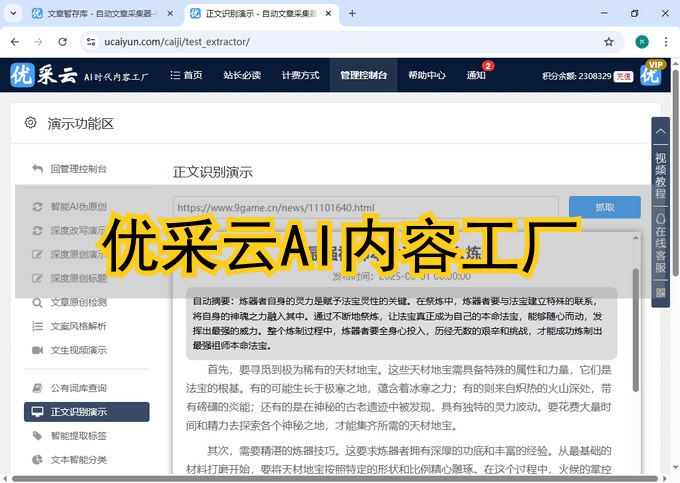Click 回管理控制台 back link
The width and height of the screenshot is (680, 483).
click(x=78, y=169)
